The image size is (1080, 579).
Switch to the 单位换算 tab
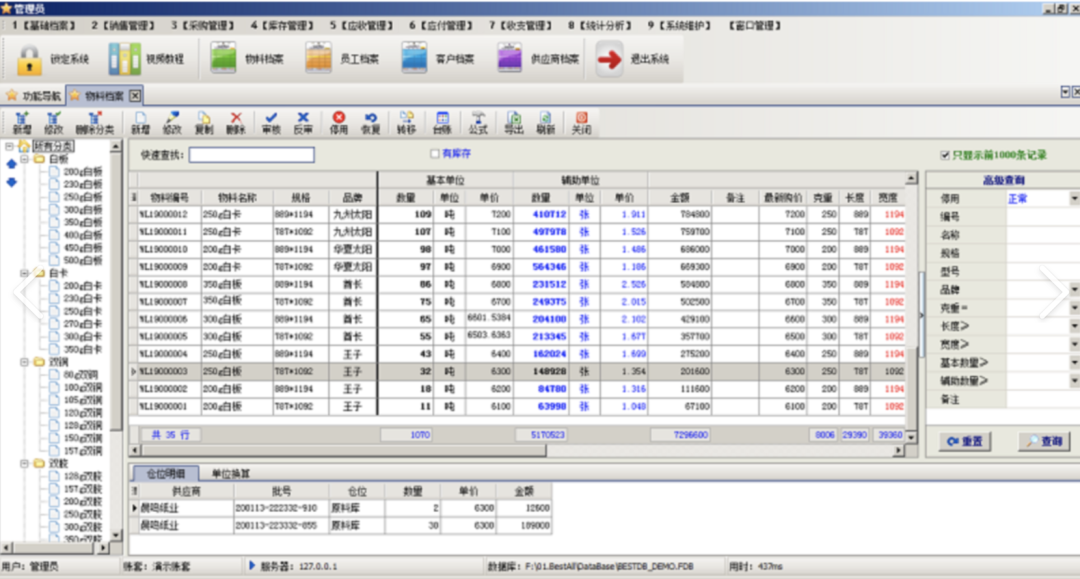click(230, 474)
